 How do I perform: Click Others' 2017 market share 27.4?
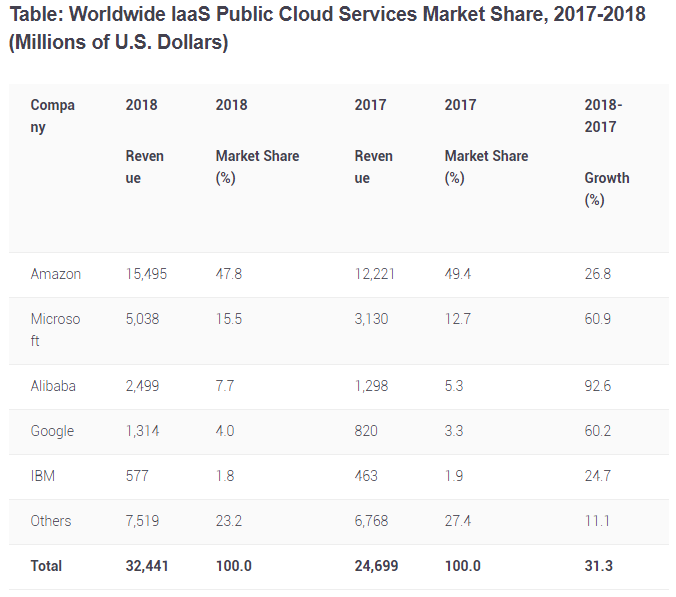458,521
